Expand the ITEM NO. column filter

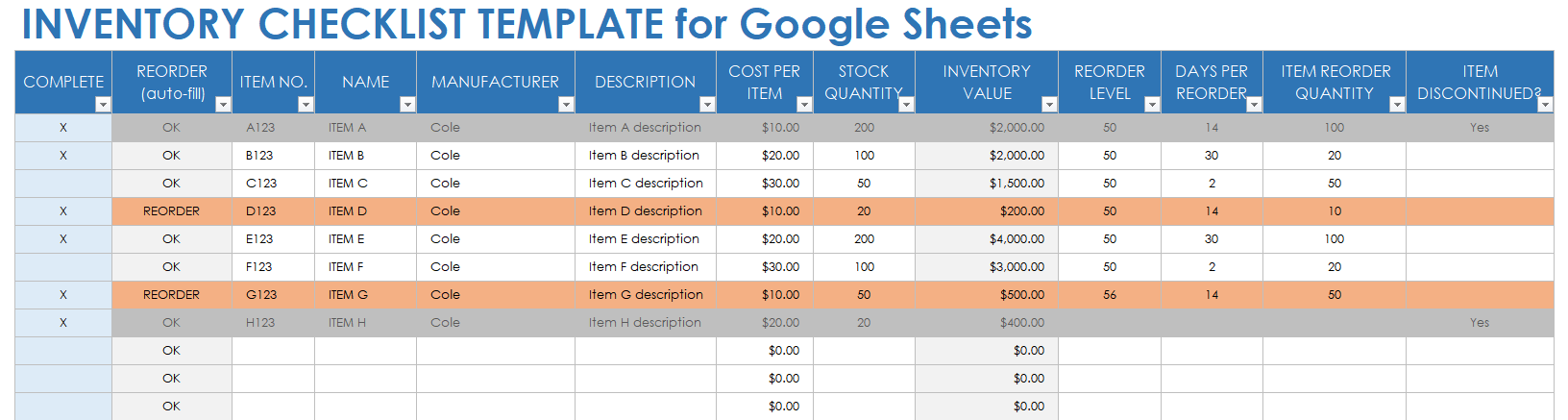coord(306,105)
